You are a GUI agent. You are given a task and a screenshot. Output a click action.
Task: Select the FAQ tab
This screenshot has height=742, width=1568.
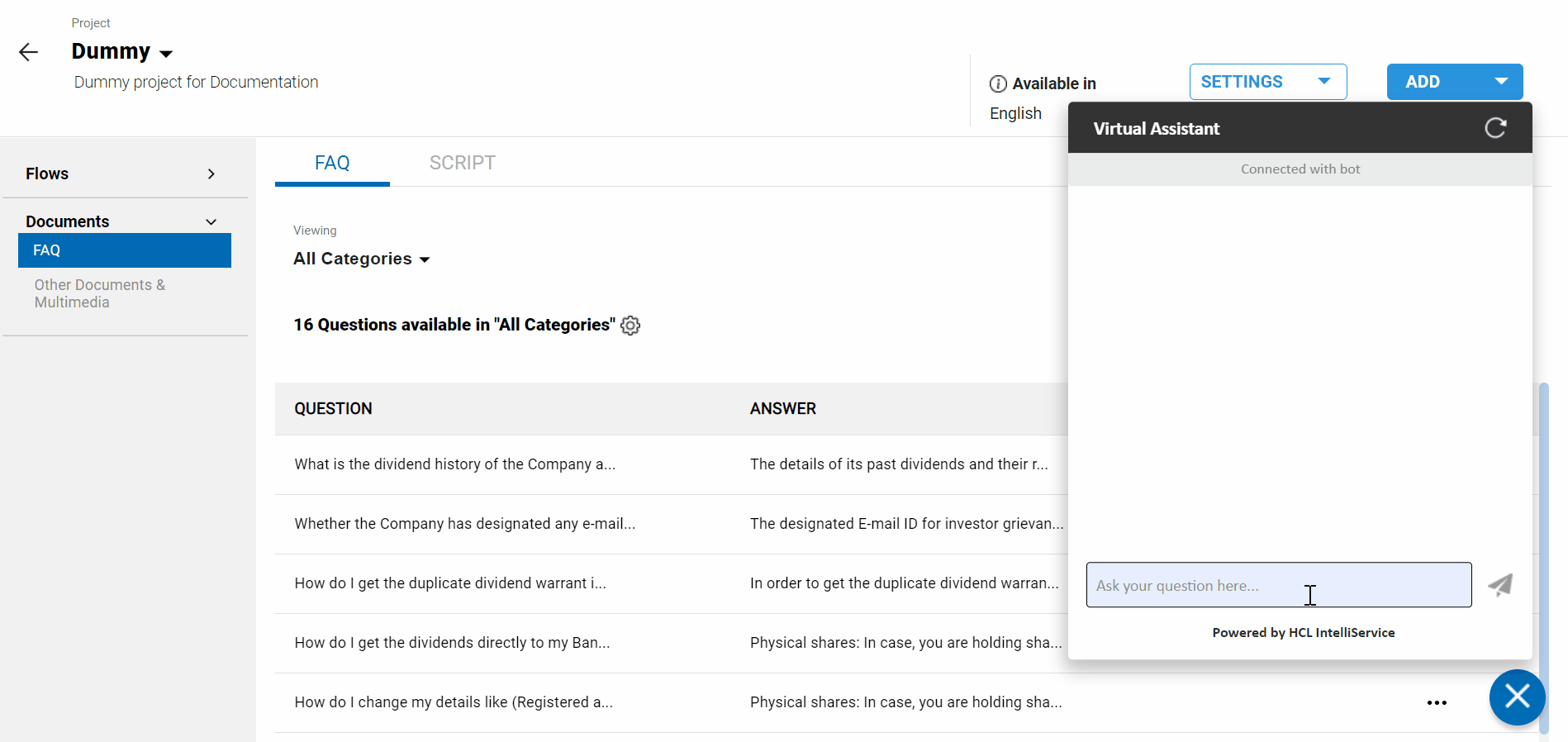pos(332,163)
